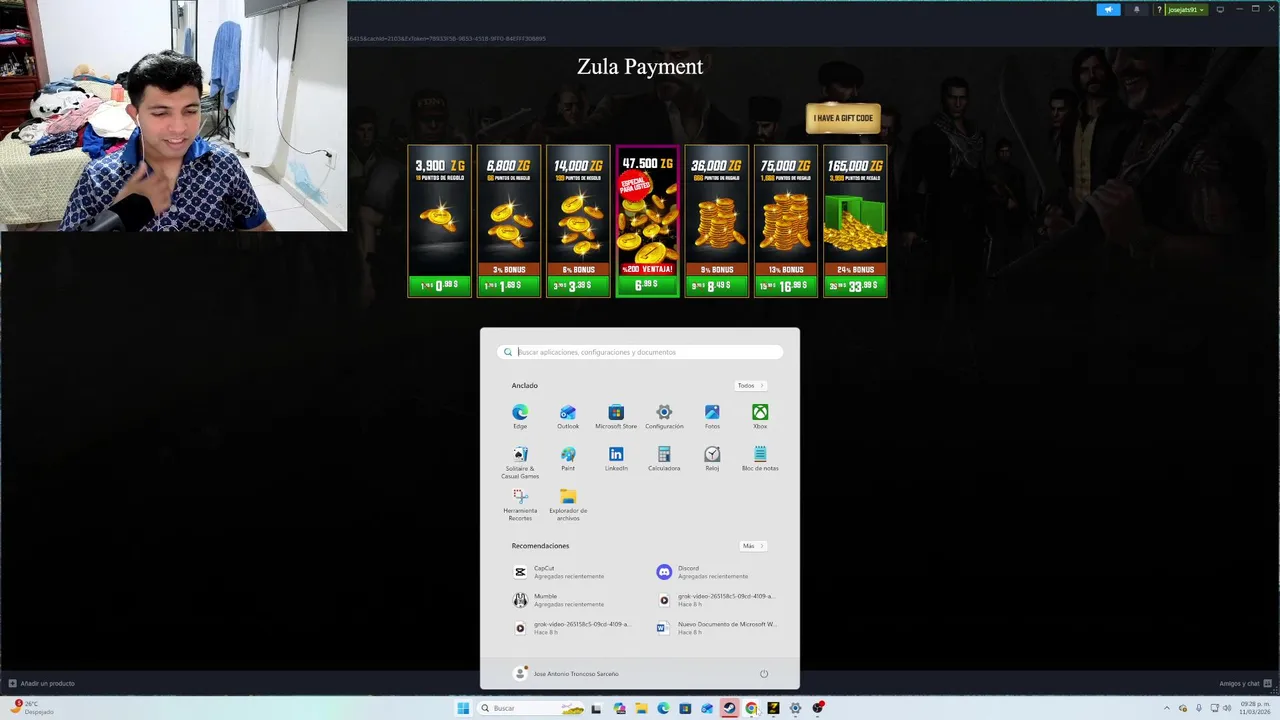The height and width of the screenshot is (720, 1280).
Task: Open the Fotos app
Action: click(712, 417)
